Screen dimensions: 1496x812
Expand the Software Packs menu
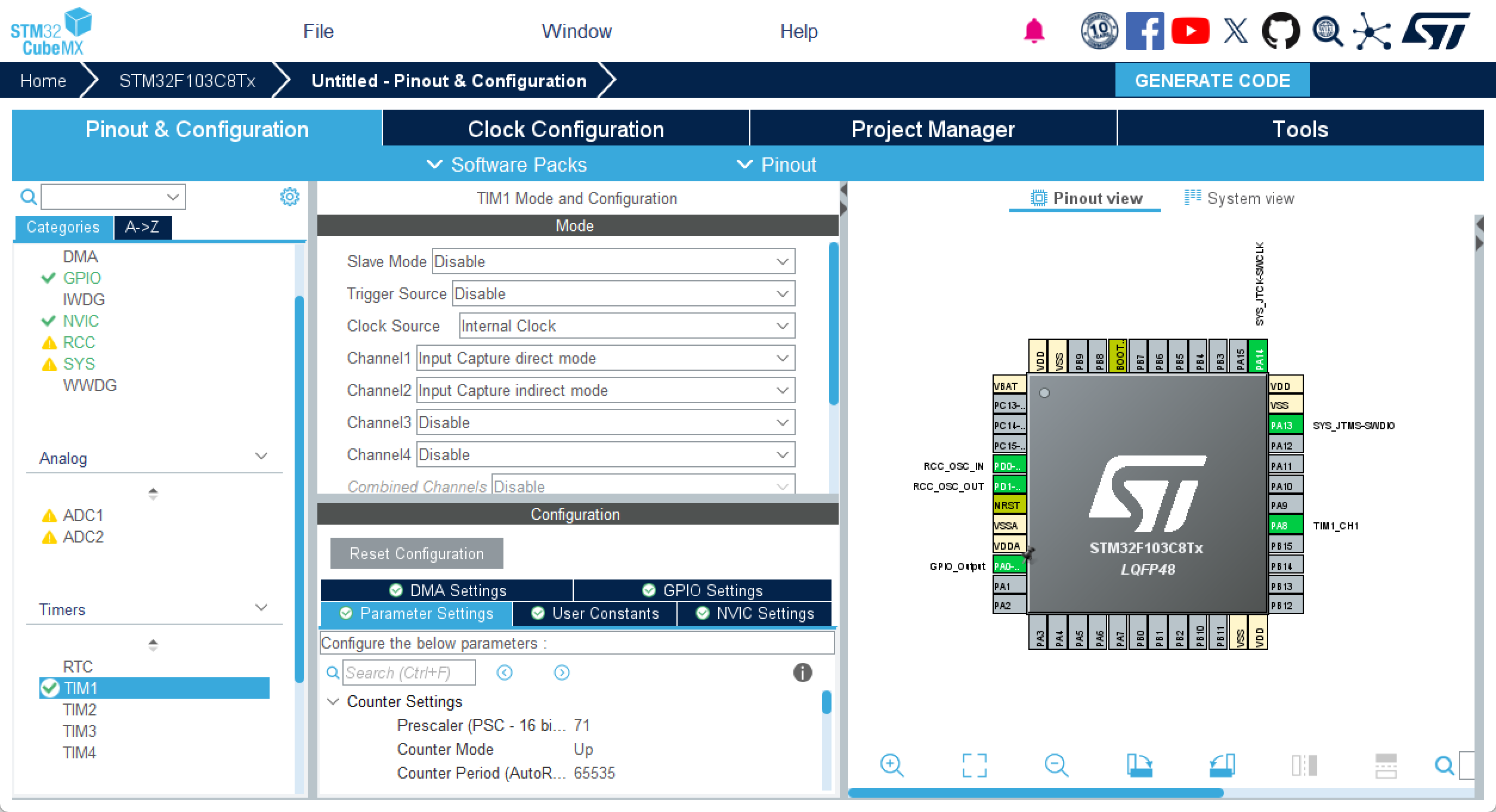tap(508, 165)
